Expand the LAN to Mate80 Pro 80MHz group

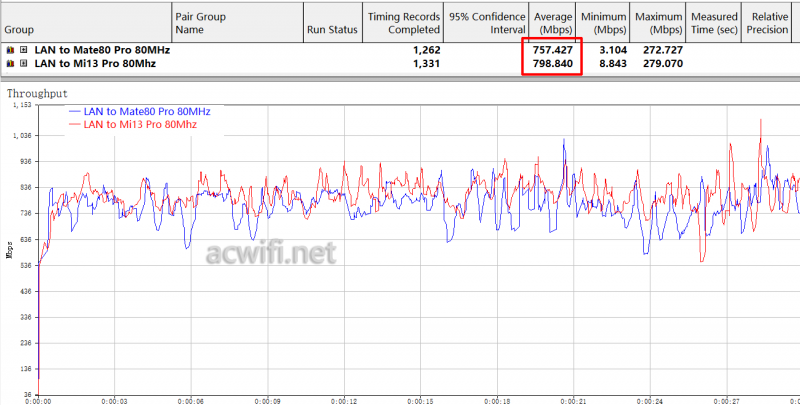click(x=22, y=49)
